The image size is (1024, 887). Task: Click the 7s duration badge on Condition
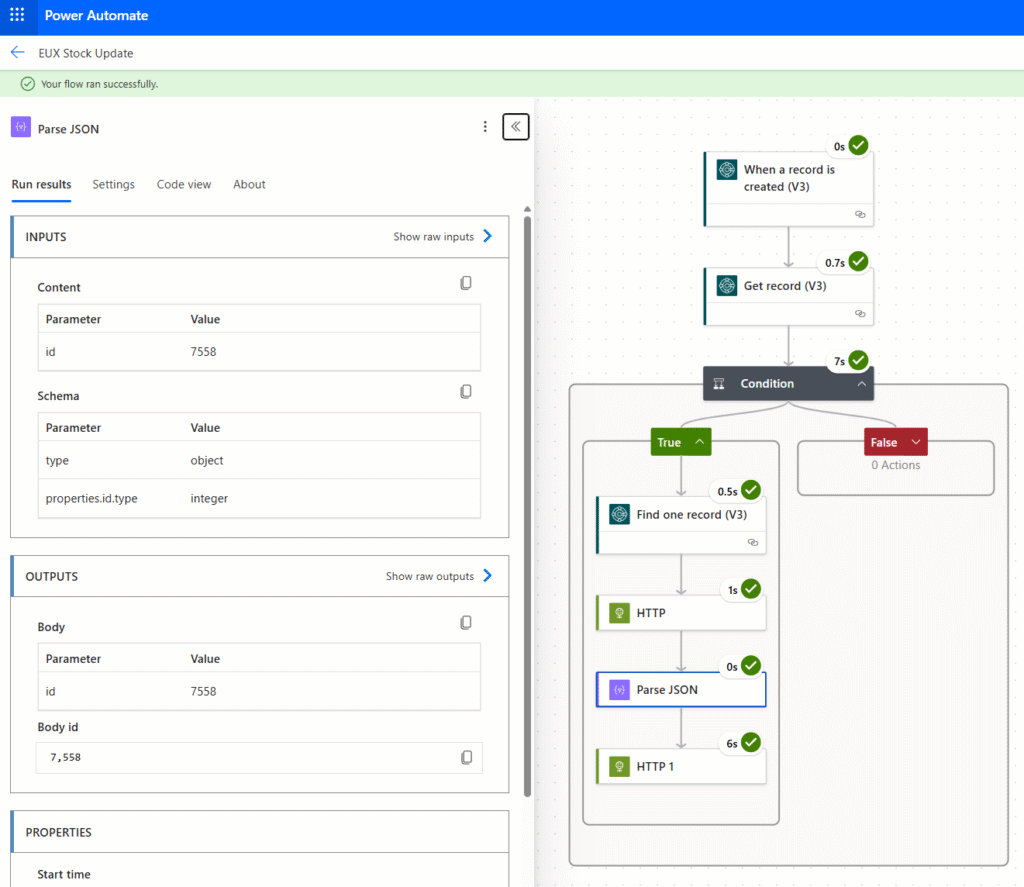[839, 361]
